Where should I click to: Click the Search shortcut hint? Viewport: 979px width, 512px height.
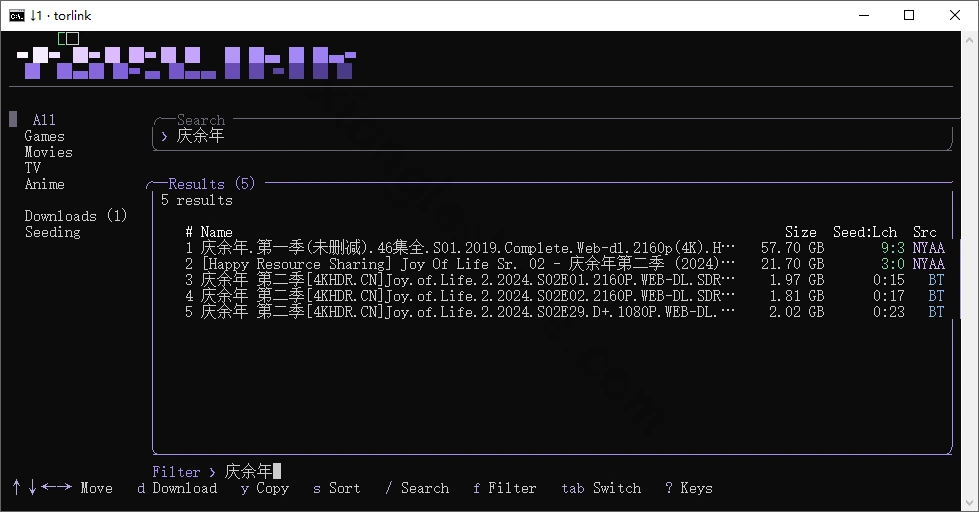coord(416,488)
